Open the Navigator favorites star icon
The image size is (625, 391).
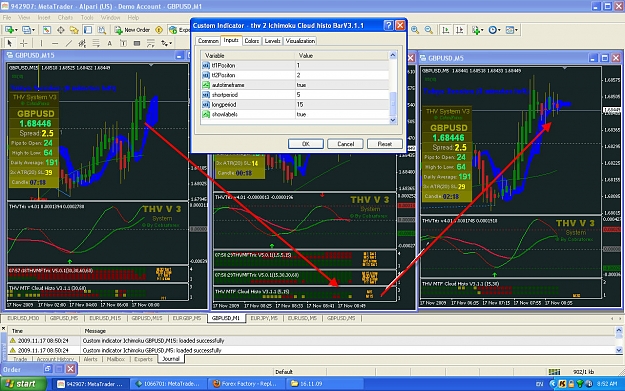tap(74, 30)
